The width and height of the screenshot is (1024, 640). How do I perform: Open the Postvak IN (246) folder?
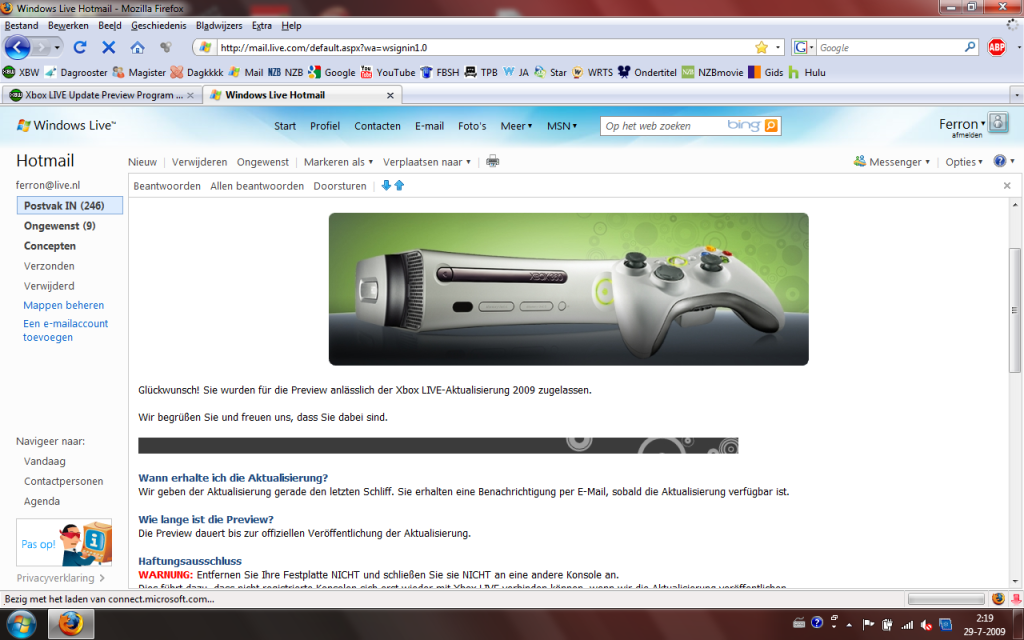[x=70, y=206]
